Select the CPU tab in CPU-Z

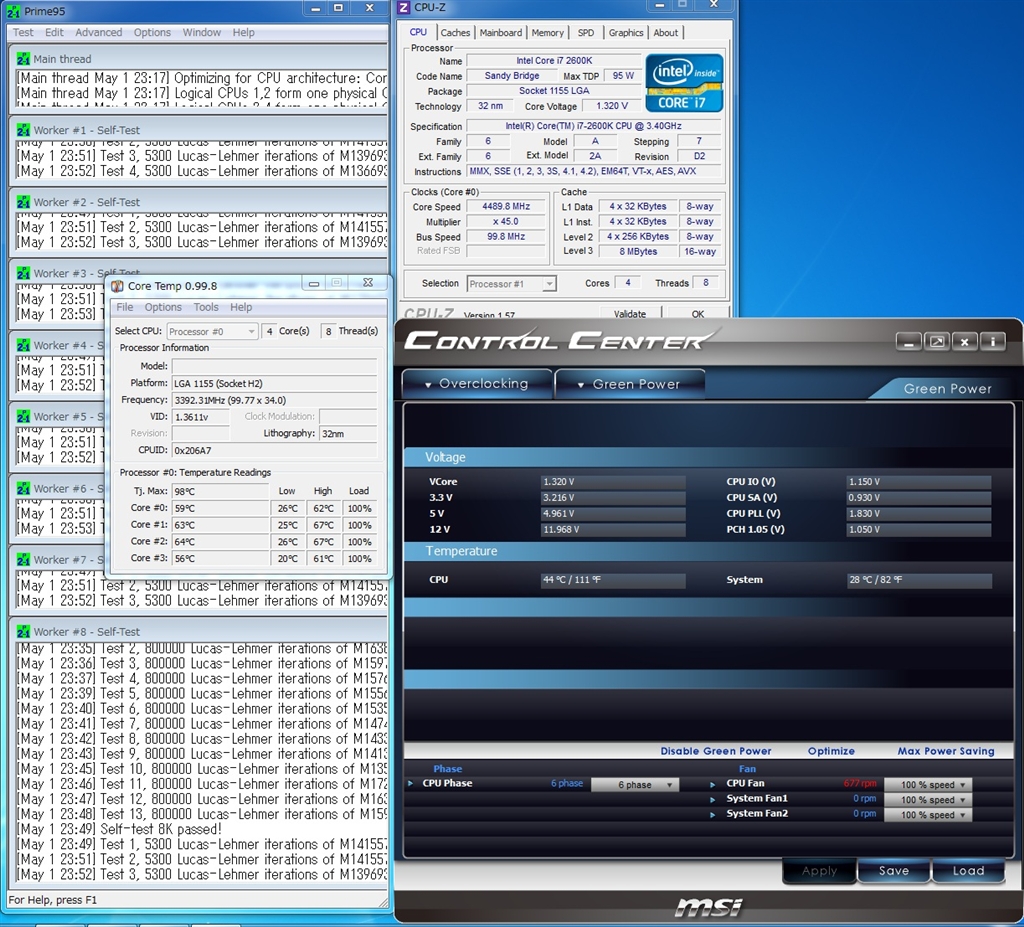[x=419, y=32]
